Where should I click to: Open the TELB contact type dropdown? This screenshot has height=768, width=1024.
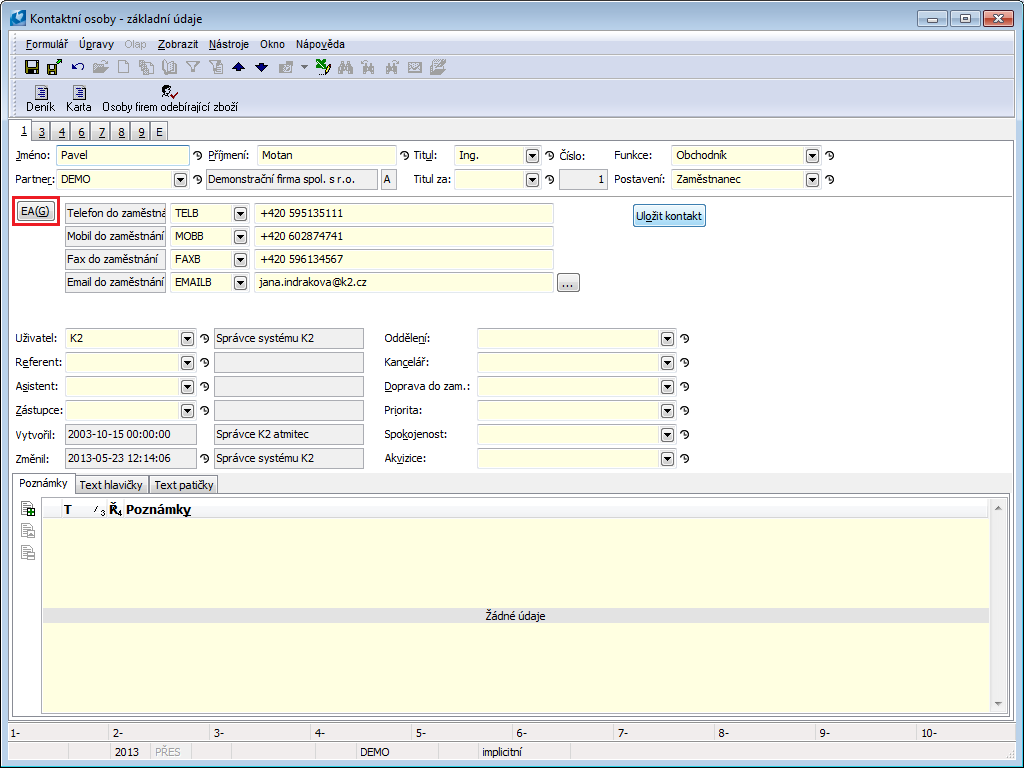coord(240,214)
